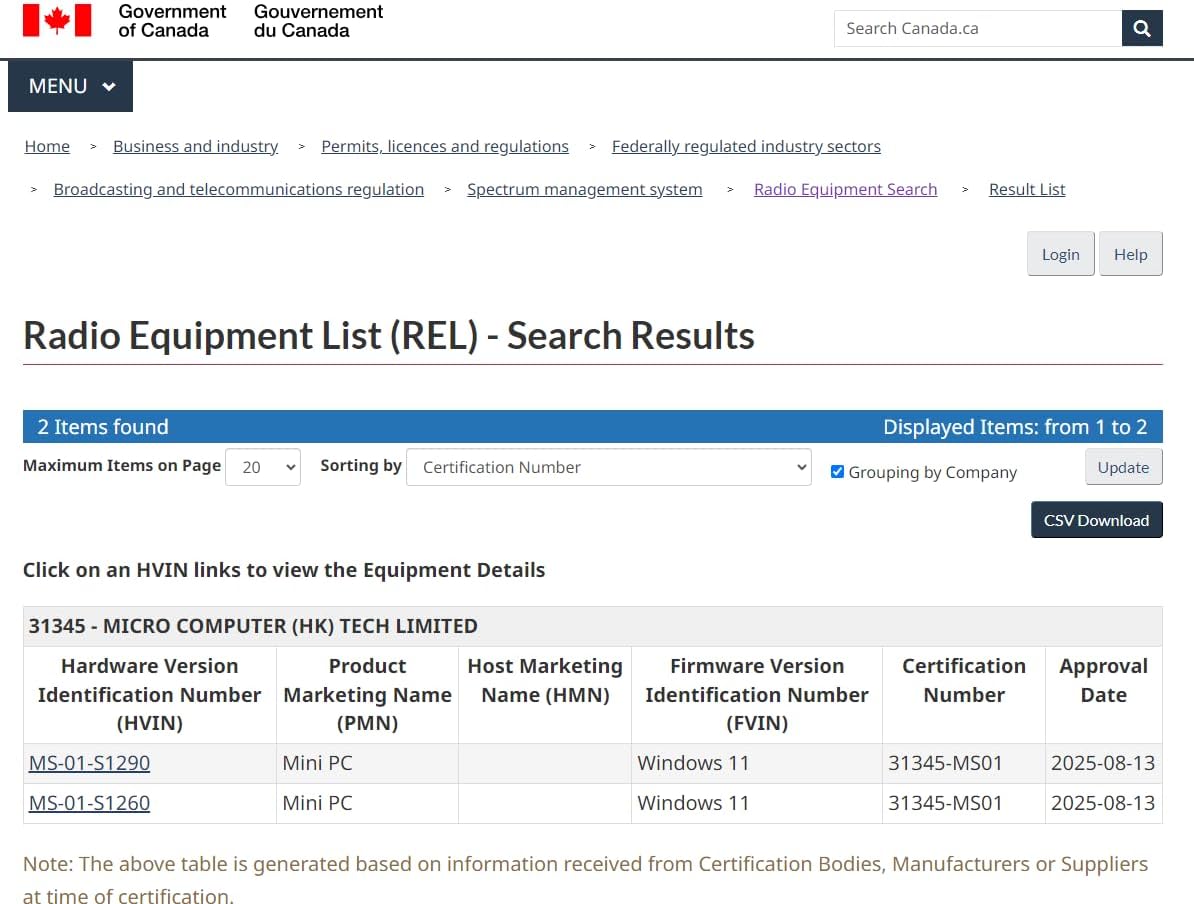The width and height of the screenshot is (1194, 904).
Task: Open the Sorting by dropdown
Action: click(x=608, y=467)
